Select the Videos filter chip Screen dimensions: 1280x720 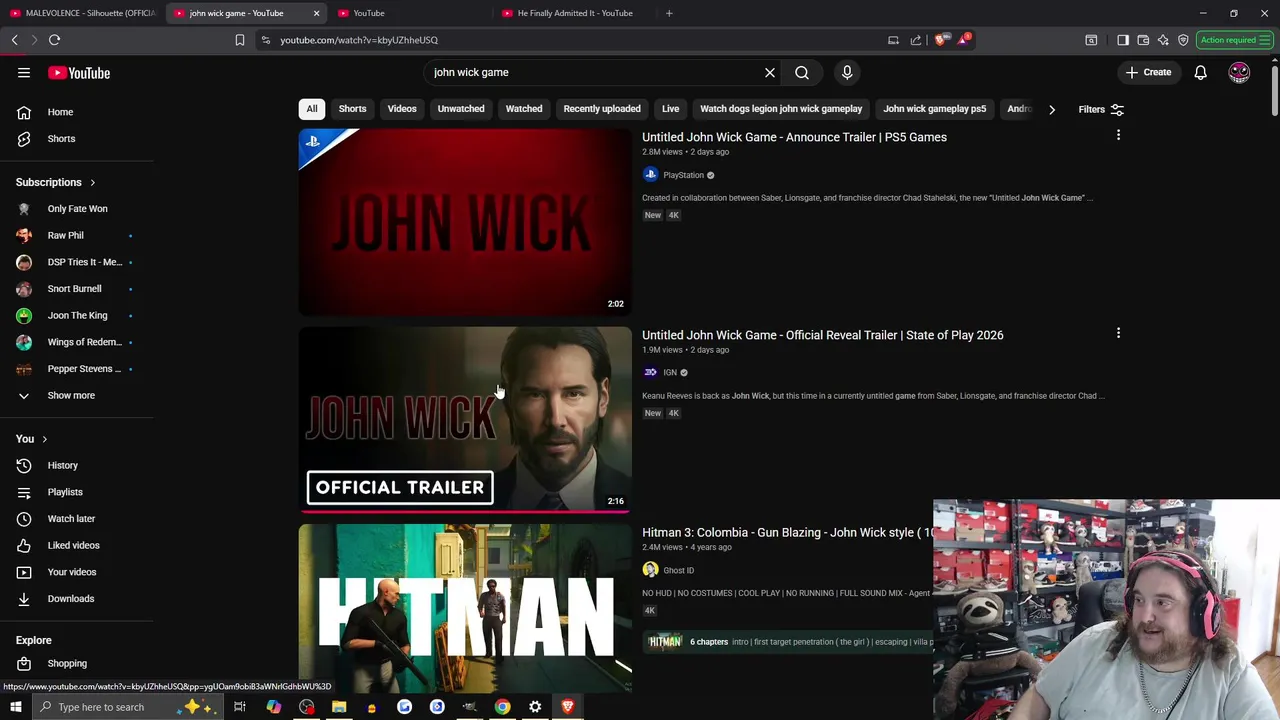tap(402, 109)
